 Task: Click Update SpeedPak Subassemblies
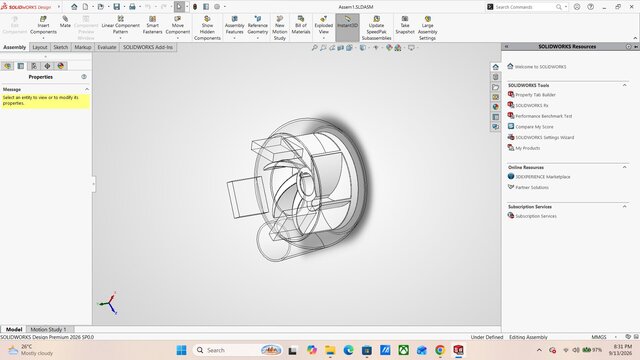[x=376, y=28]
